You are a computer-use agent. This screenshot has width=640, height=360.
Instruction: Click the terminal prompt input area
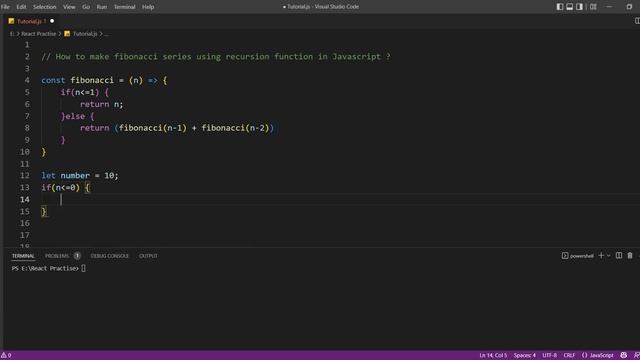(84, 268)
